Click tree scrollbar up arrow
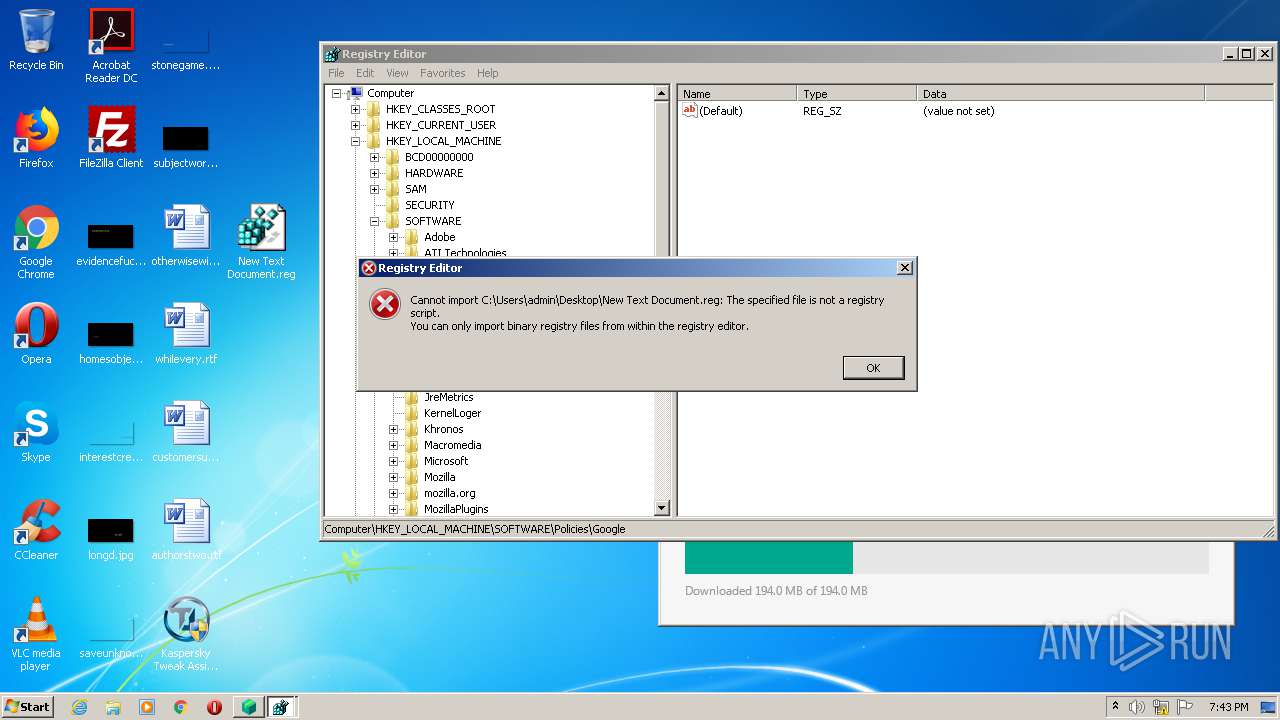This screenshot has width=1280, height=720. [661, 93]
